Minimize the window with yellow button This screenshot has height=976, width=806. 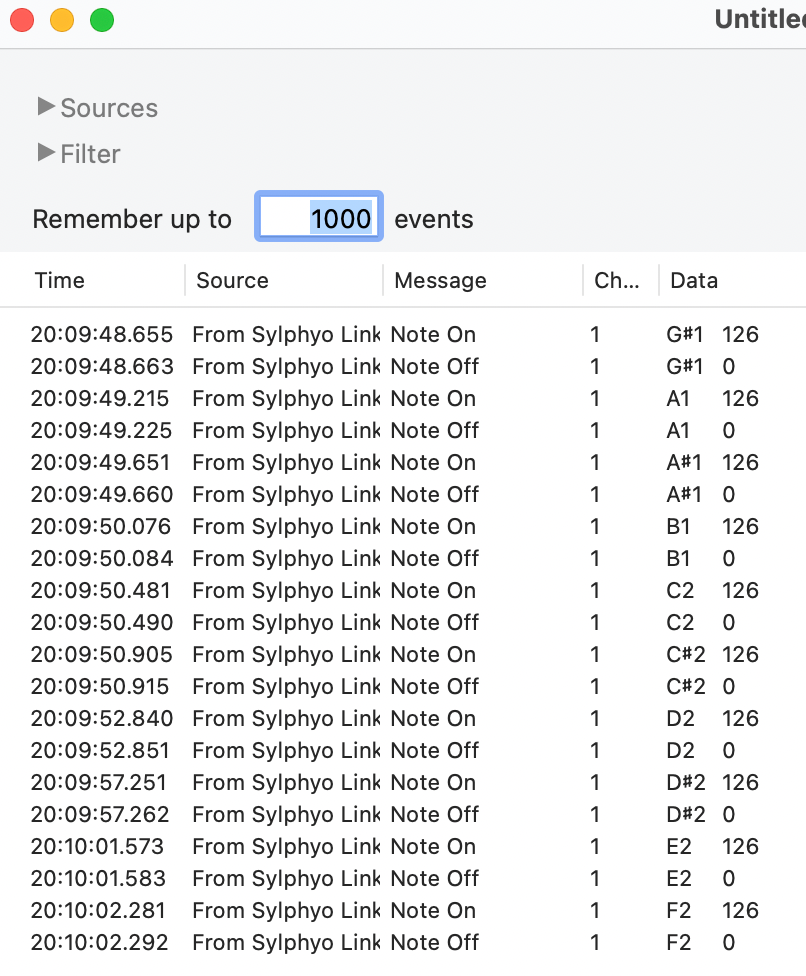click(x=62, y=20)
